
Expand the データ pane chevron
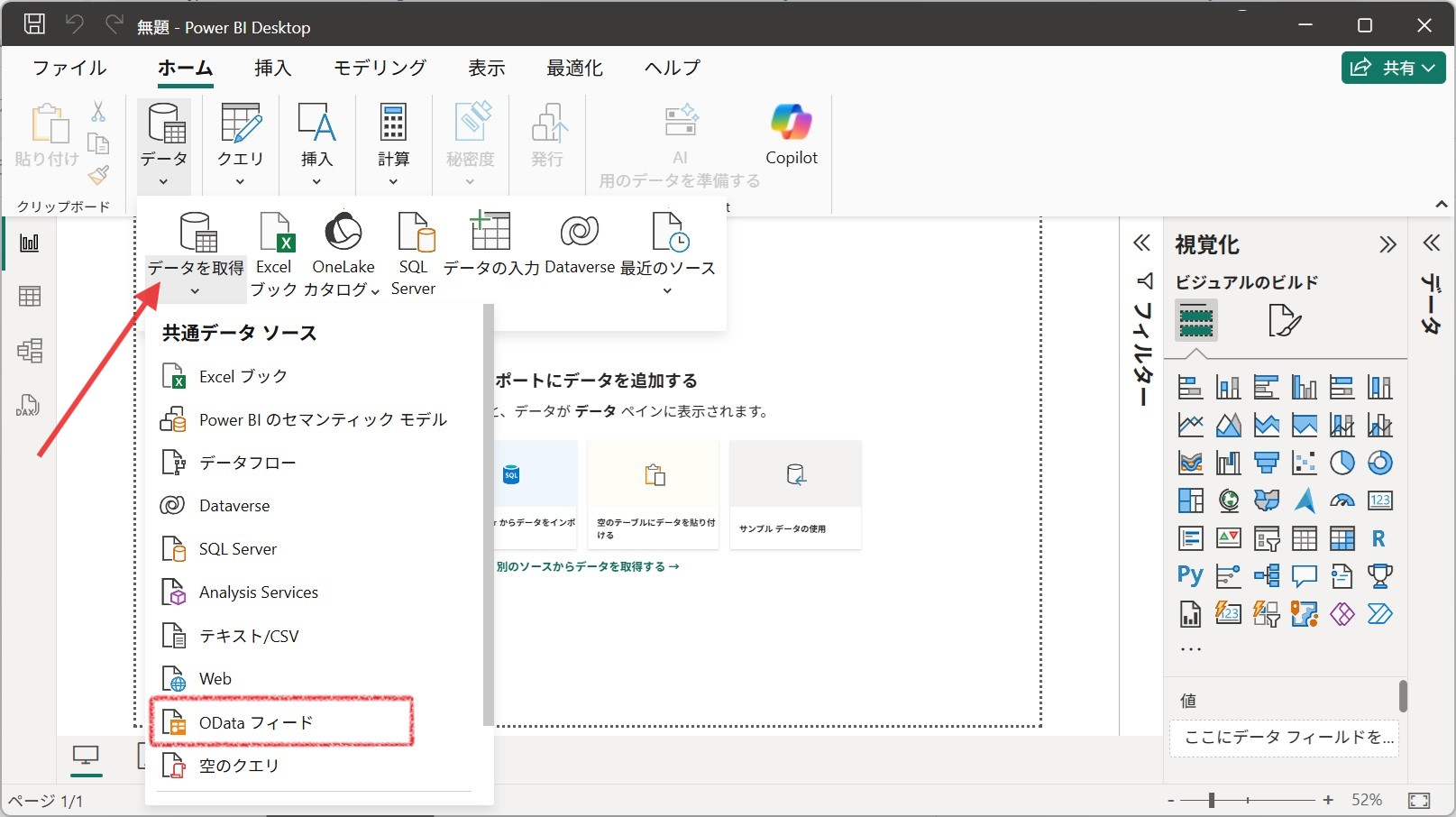(x=1432, y=243)
